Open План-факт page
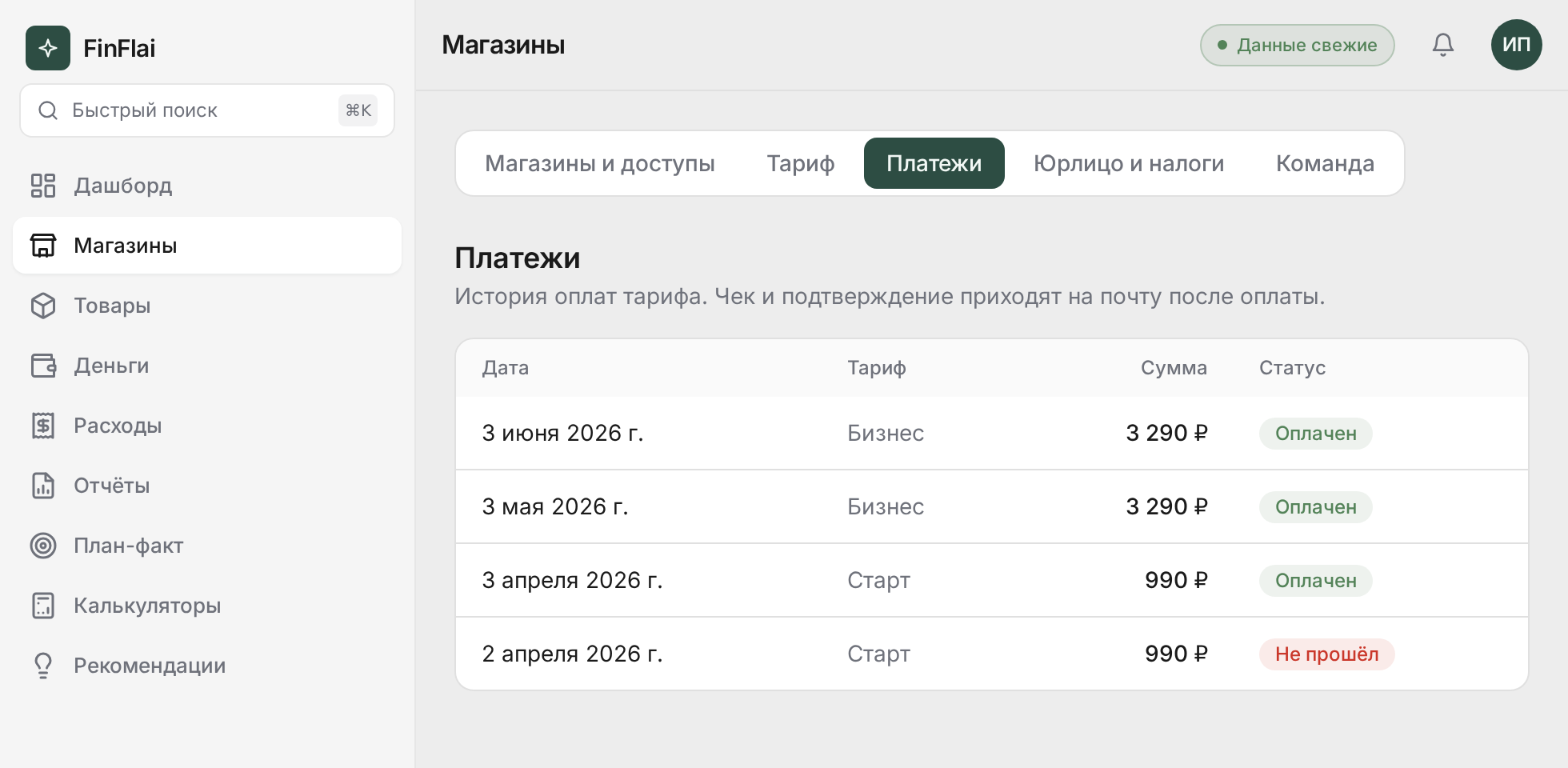1568x768 pixels. point(207,546)
